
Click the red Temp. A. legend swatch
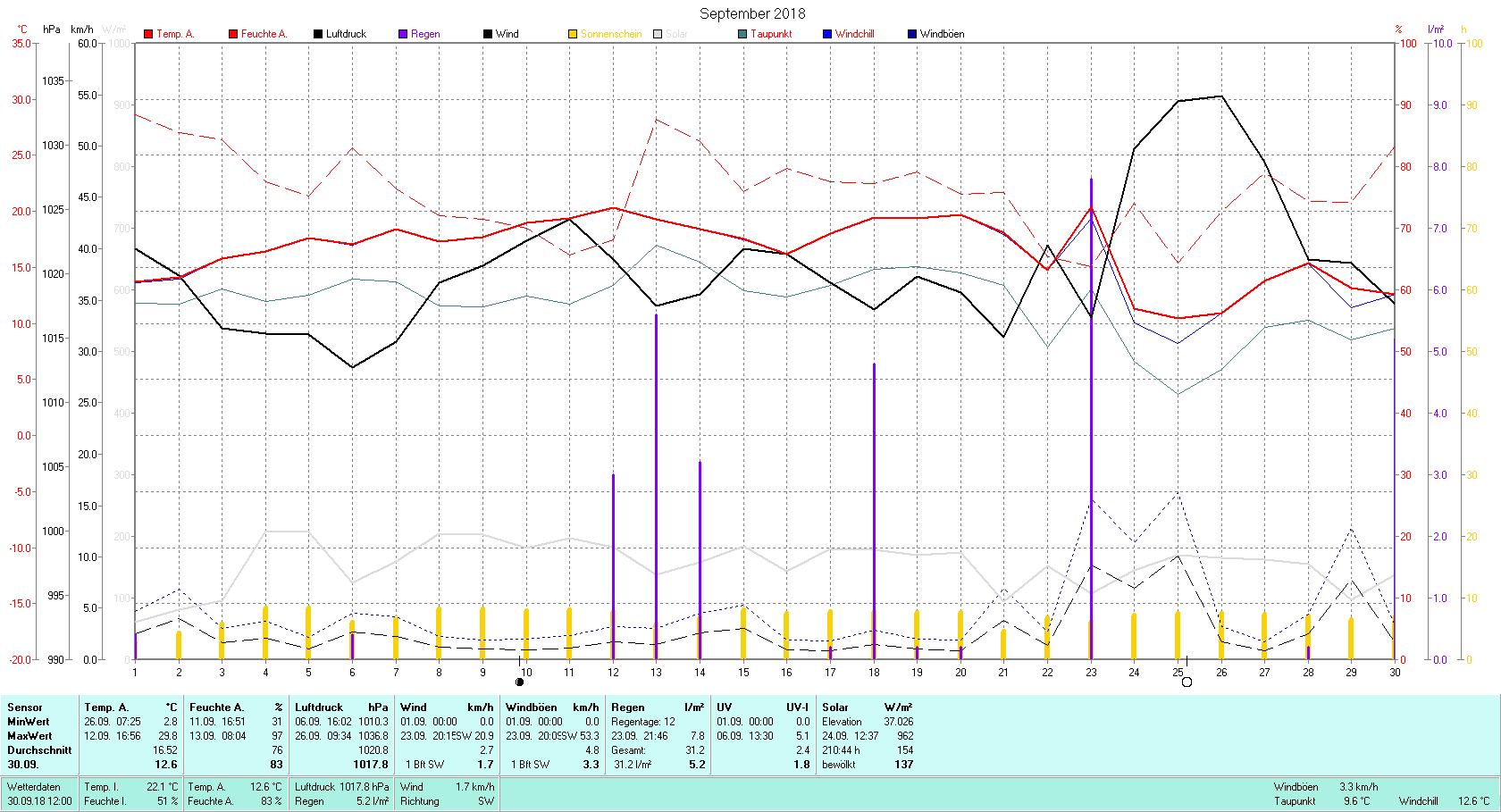(x=148, y=34)
